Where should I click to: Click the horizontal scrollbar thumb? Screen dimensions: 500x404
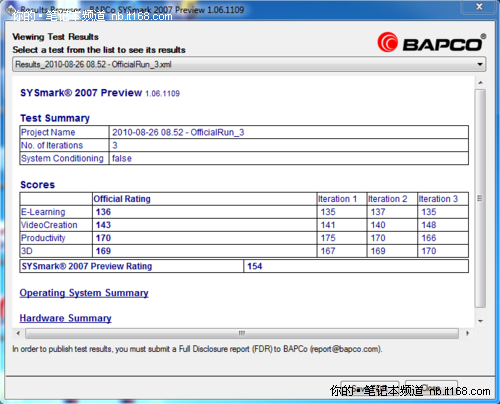[242, 333]
